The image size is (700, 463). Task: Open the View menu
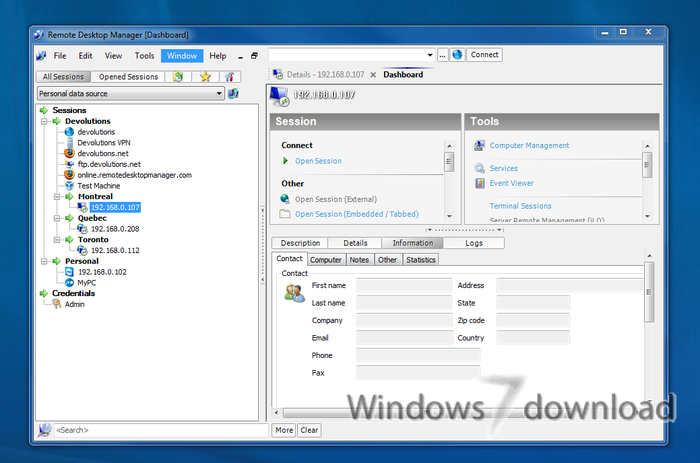[x=113, y=56]
